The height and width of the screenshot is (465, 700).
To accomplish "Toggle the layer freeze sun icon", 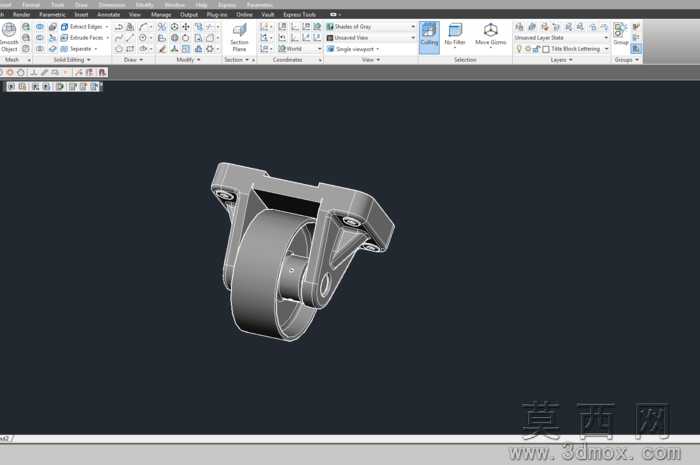I will click(x=527, y=49).
